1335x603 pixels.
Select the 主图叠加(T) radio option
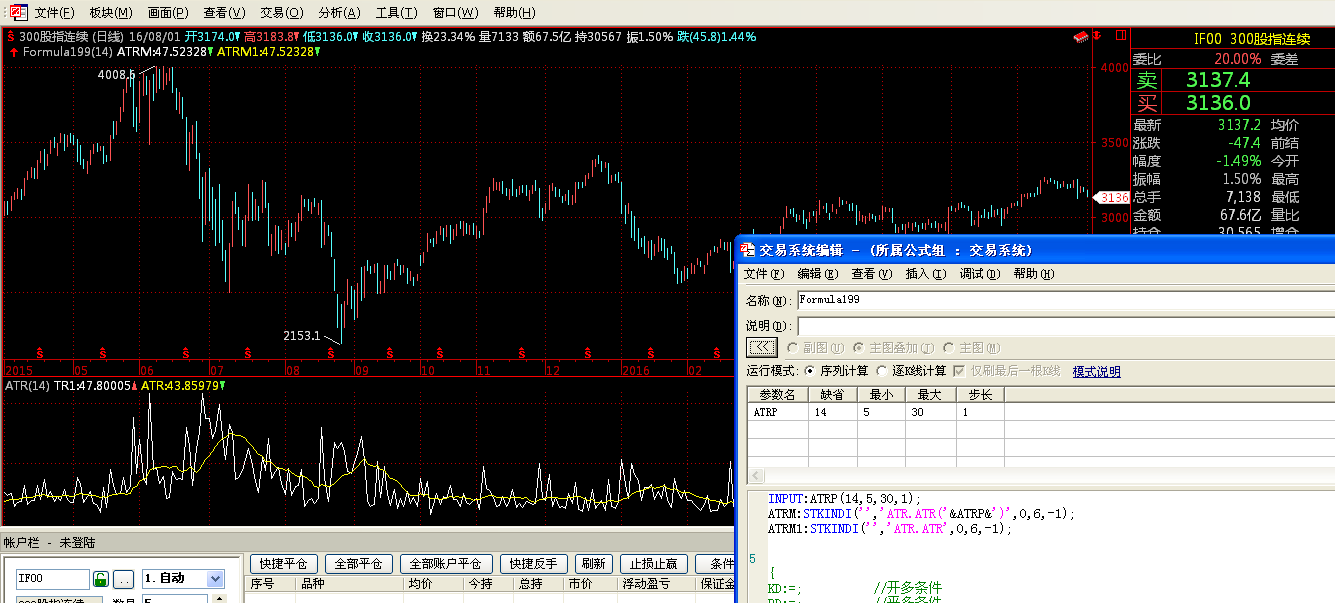click(x=858, y=348)
